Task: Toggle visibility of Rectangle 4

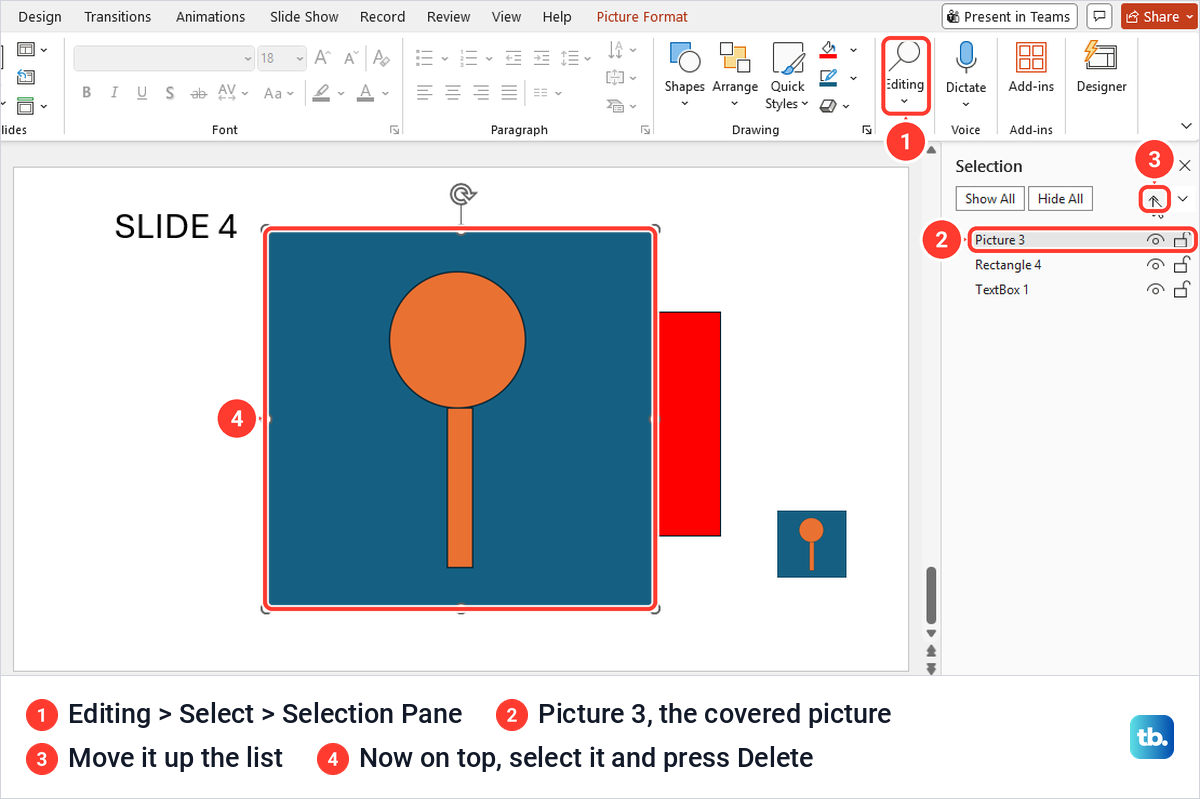Action: point(1155,265)
